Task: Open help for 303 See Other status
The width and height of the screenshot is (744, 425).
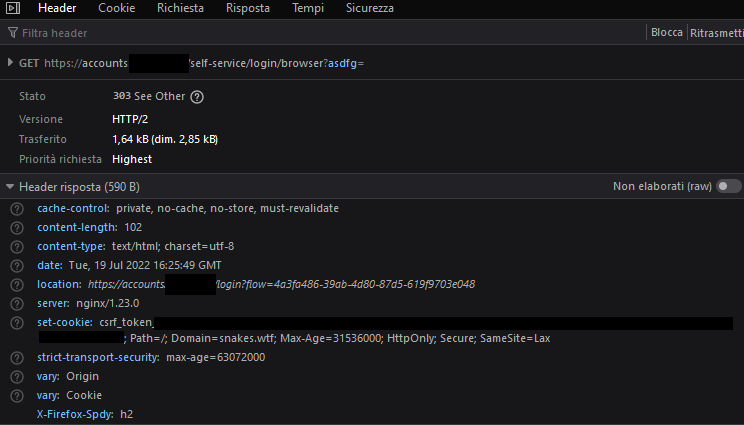Action: [x=197, y=97]
